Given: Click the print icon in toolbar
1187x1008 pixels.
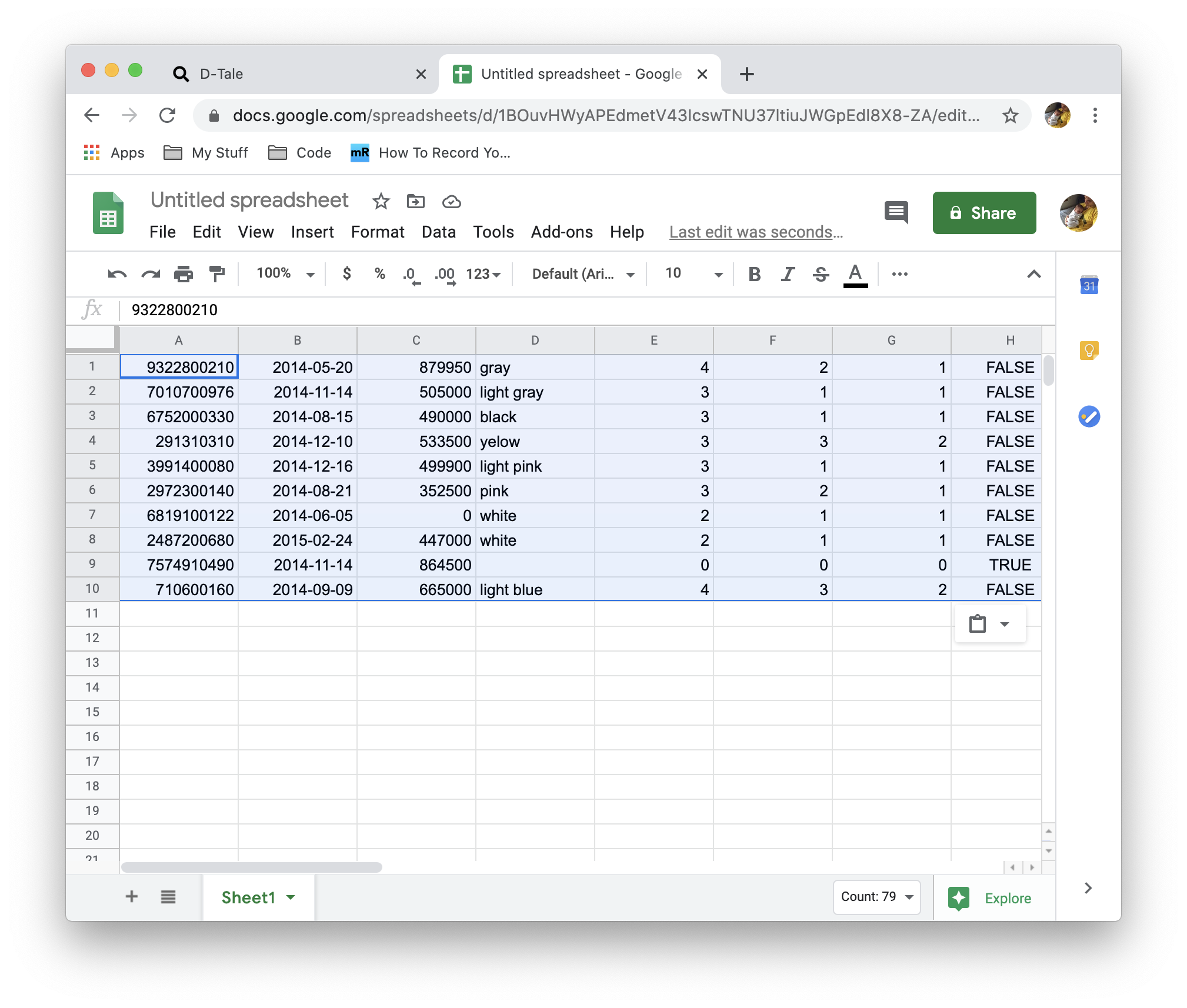Looking at the screenshot, I should coord(184,273).
